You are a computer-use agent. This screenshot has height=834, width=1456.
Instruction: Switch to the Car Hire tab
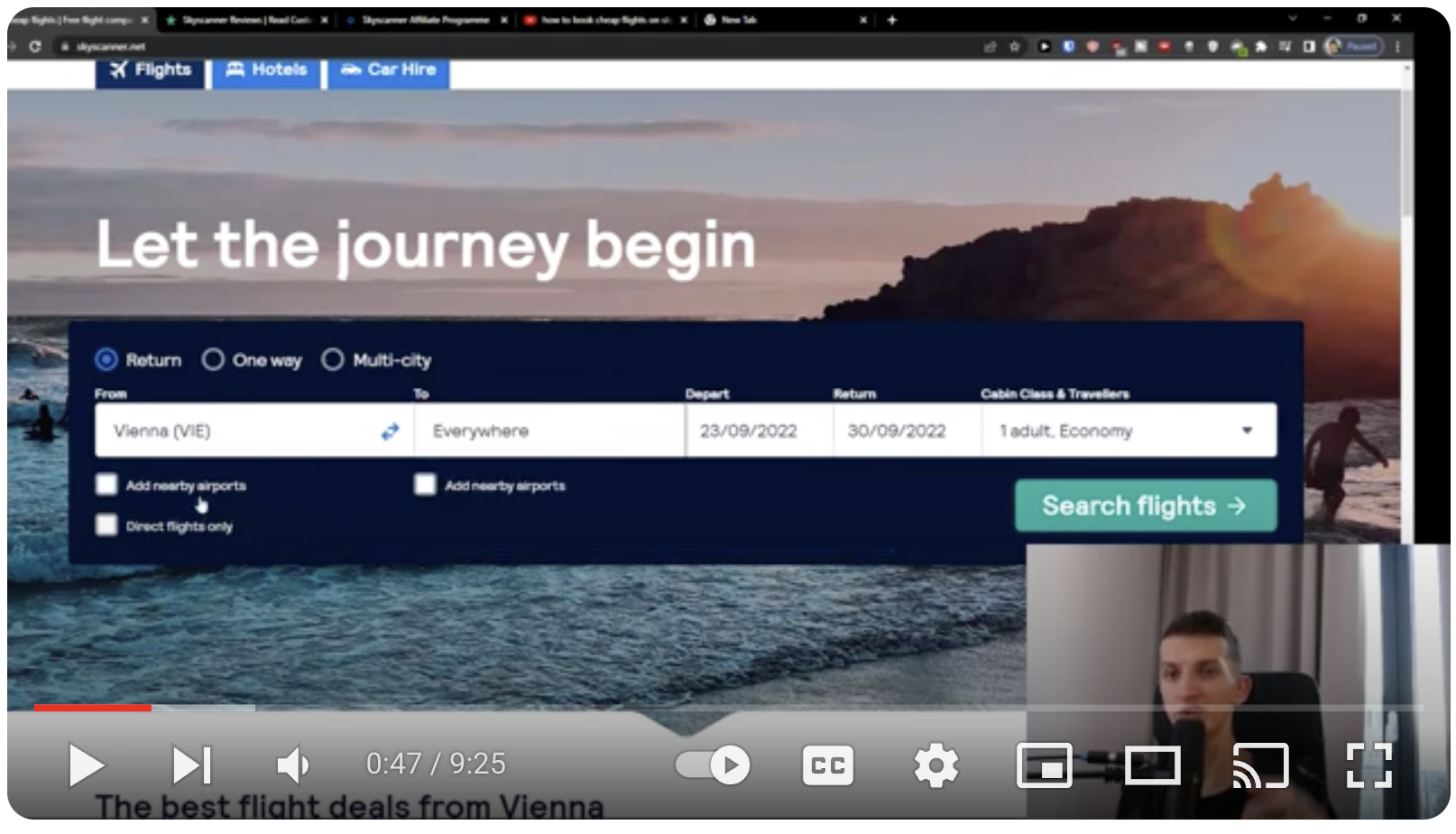(389, 70)
